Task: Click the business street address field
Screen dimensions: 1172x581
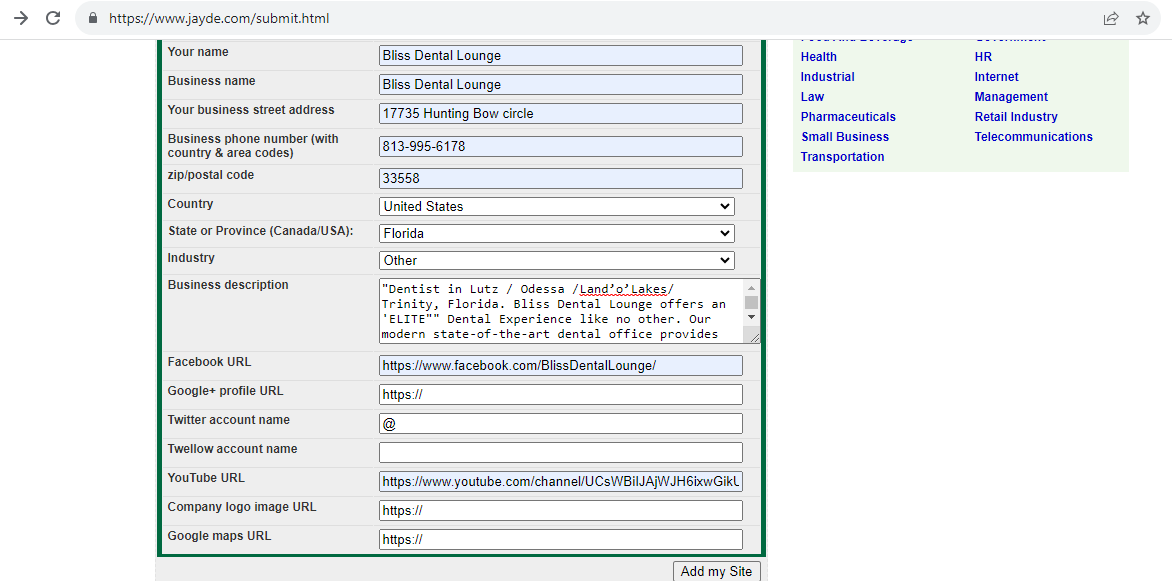Action: click(x=561, y=114)
